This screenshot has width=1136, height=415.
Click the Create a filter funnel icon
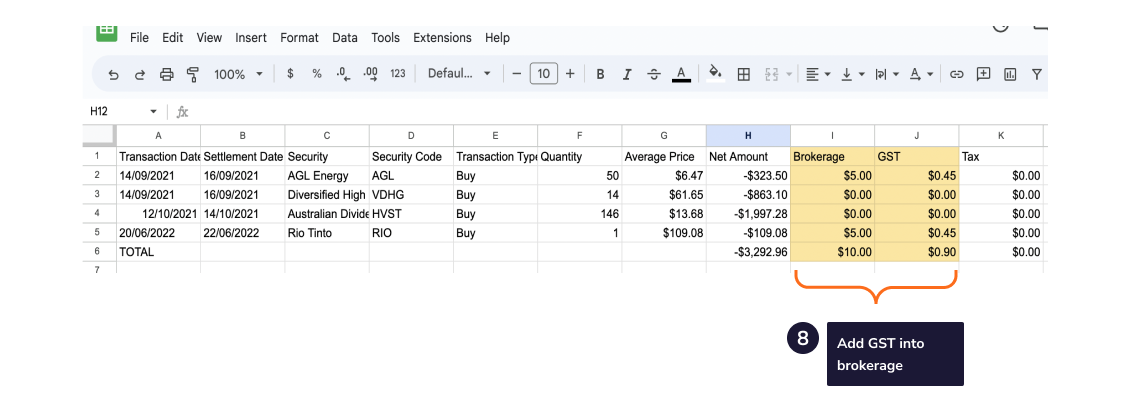[x=1037, y=74]
